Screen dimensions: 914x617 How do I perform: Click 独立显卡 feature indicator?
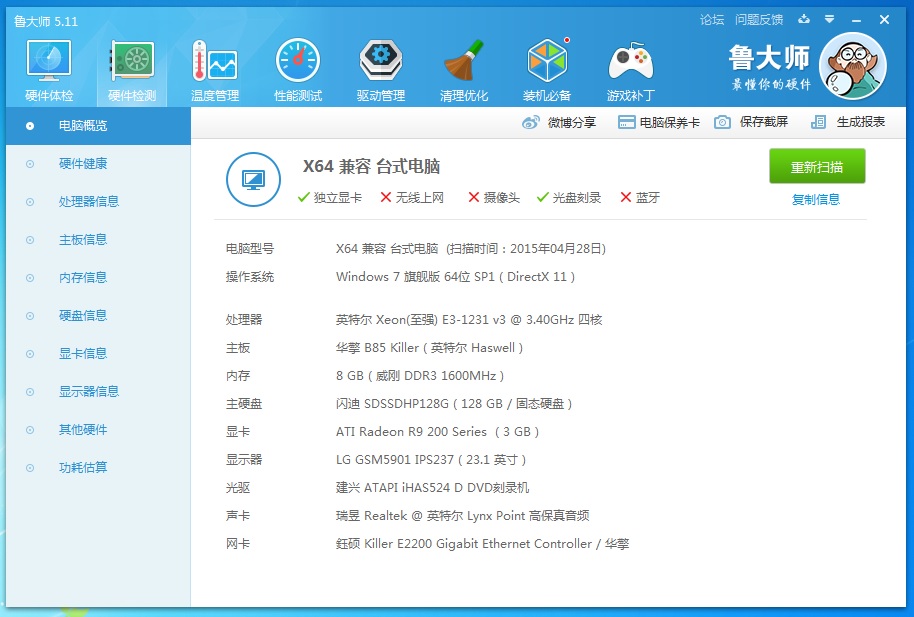[x=329, y=198]
